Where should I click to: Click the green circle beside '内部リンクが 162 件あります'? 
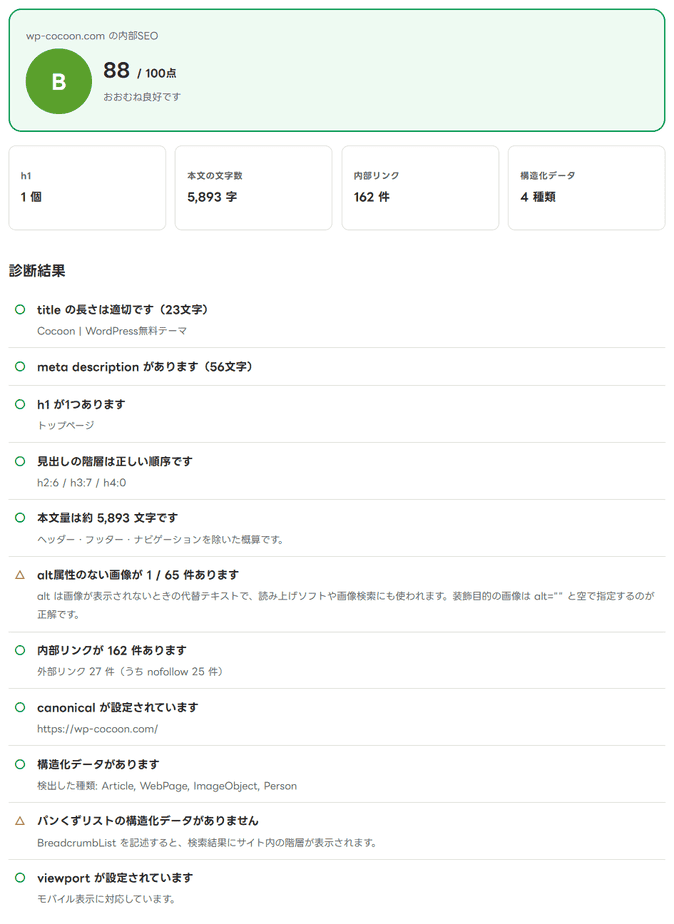(20, 650)
